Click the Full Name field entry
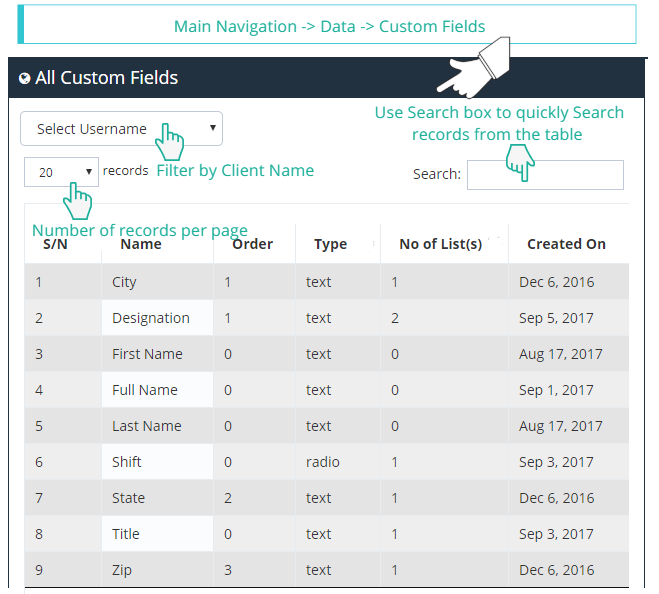659x594 pixels. (x=144, y=390)
